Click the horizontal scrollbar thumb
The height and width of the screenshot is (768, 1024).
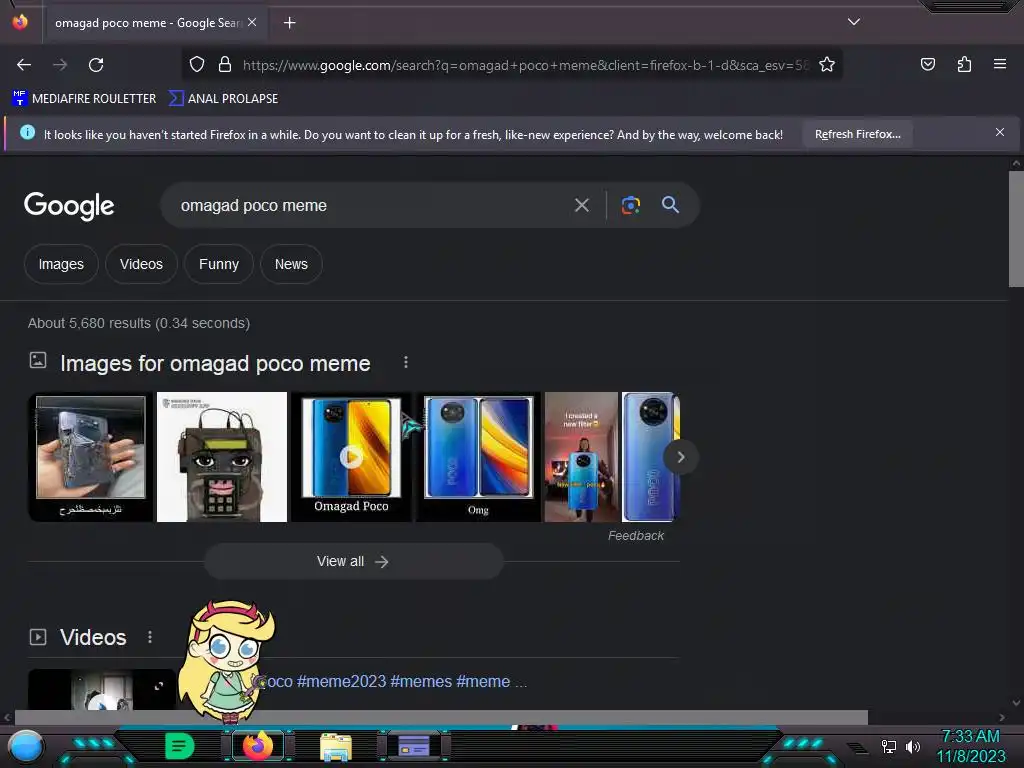(441, 717)
